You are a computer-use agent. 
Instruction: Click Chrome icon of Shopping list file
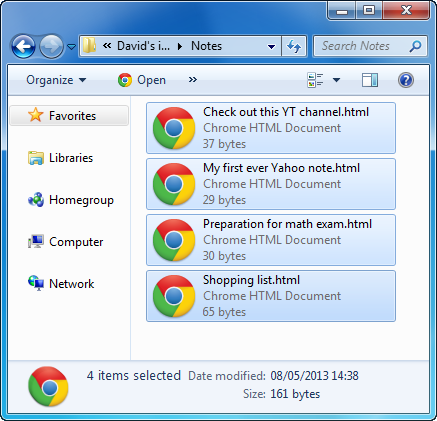[x=174, y=296]
